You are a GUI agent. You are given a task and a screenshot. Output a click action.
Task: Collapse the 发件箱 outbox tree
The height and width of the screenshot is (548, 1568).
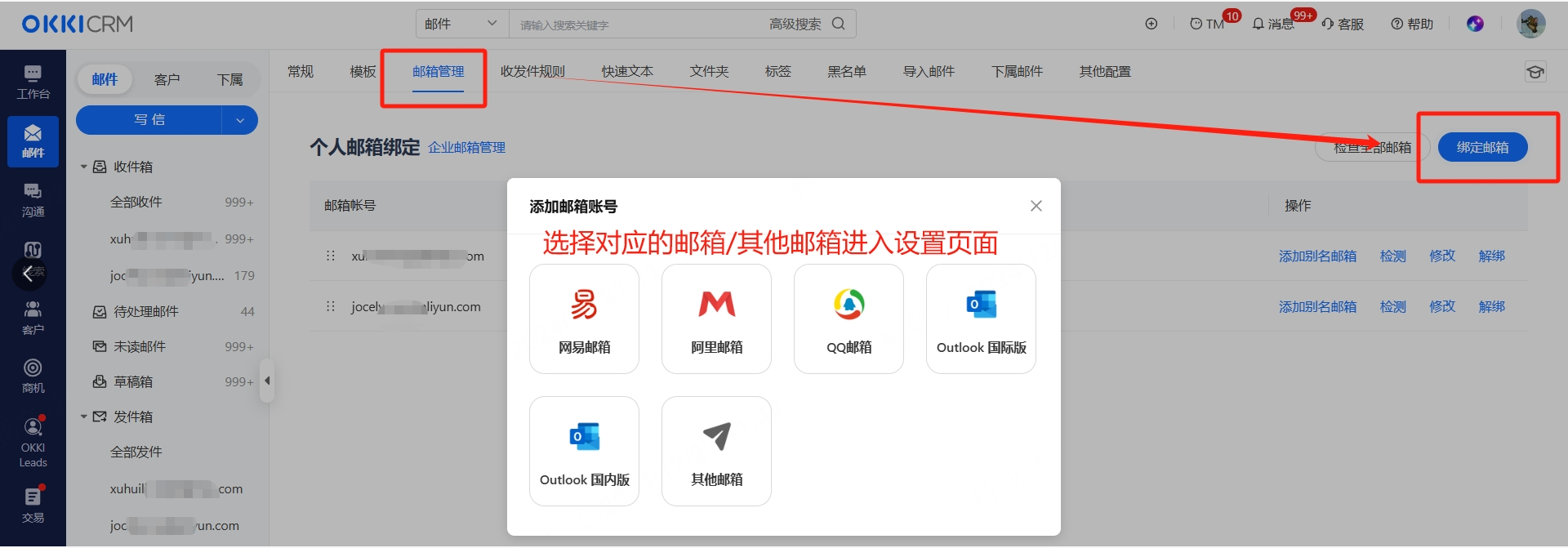click(83, 417)
